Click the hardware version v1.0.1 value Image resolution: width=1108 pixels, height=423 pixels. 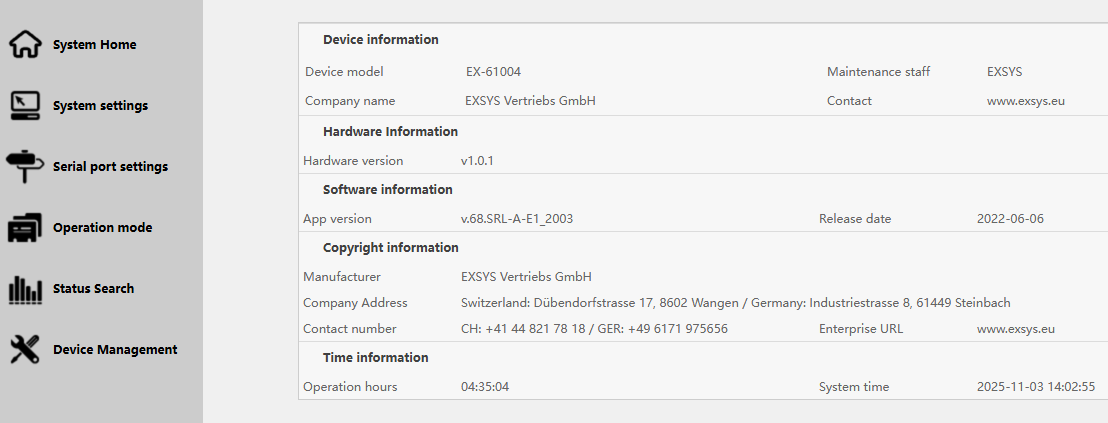coord(478,161)
